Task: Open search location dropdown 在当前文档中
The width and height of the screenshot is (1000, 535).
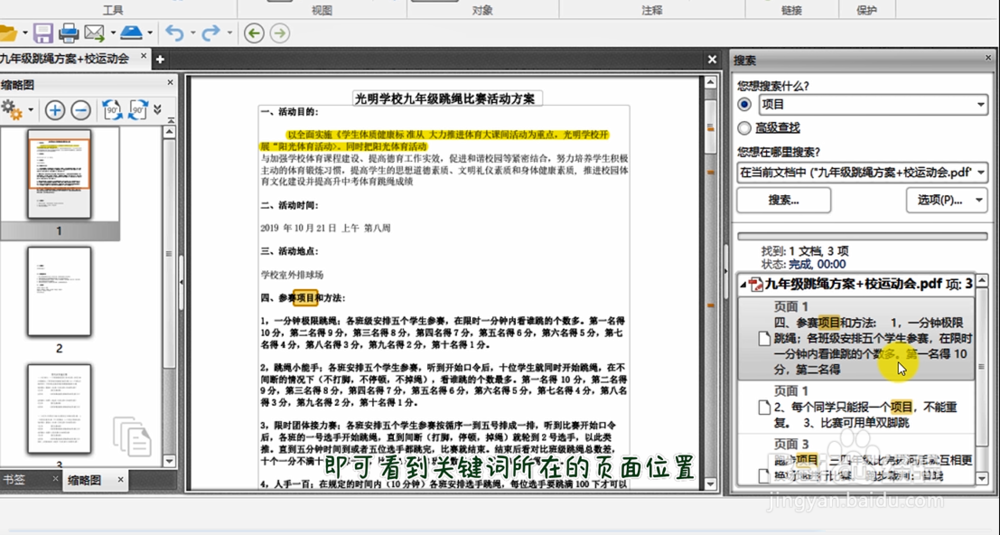Action: (980, 172)
